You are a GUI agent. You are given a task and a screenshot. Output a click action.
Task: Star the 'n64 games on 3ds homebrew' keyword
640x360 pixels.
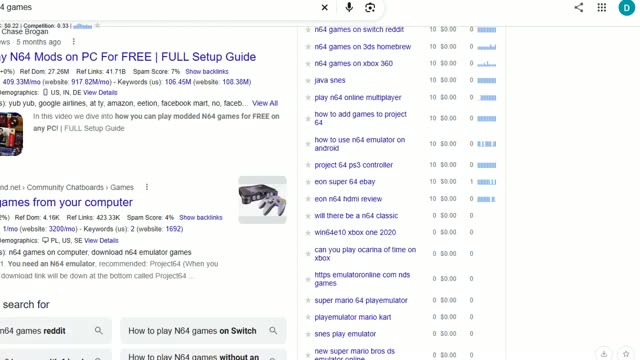point(308,47)
